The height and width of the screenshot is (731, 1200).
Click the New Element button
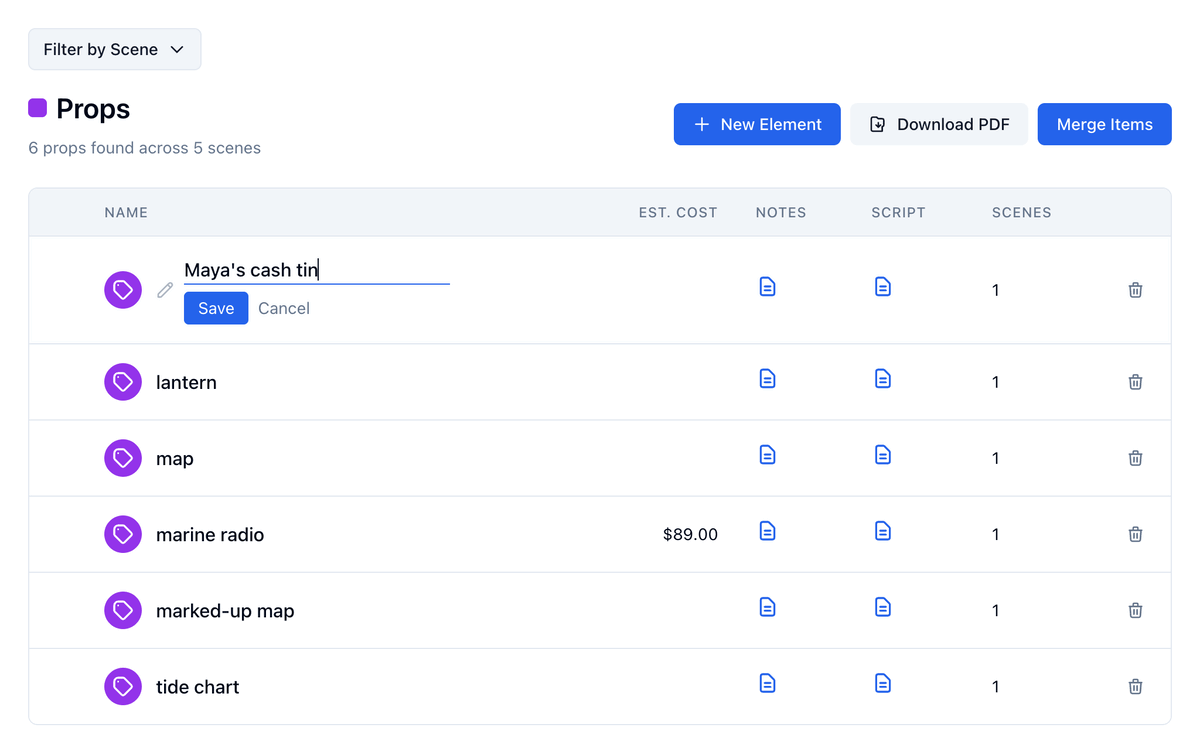tap(757, 124)
